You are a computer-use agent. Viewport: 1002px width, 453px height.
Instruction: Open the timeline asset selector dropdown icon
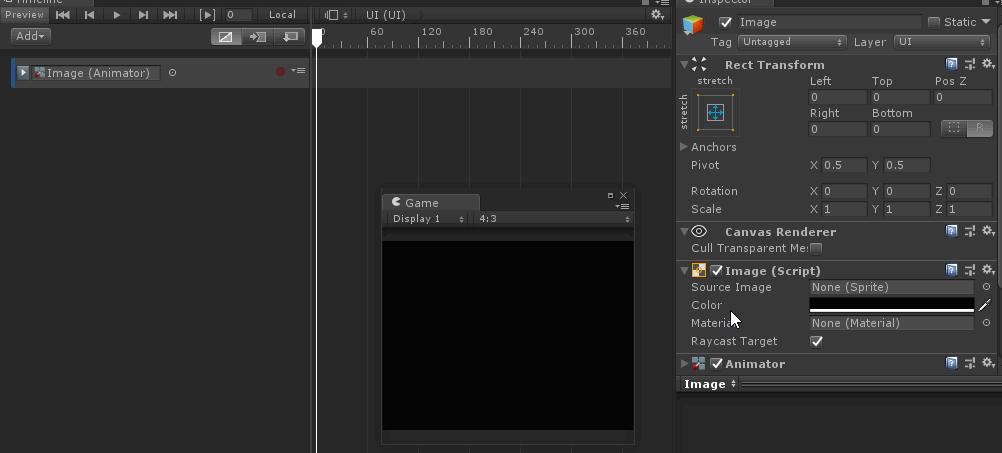coord(335,15)
